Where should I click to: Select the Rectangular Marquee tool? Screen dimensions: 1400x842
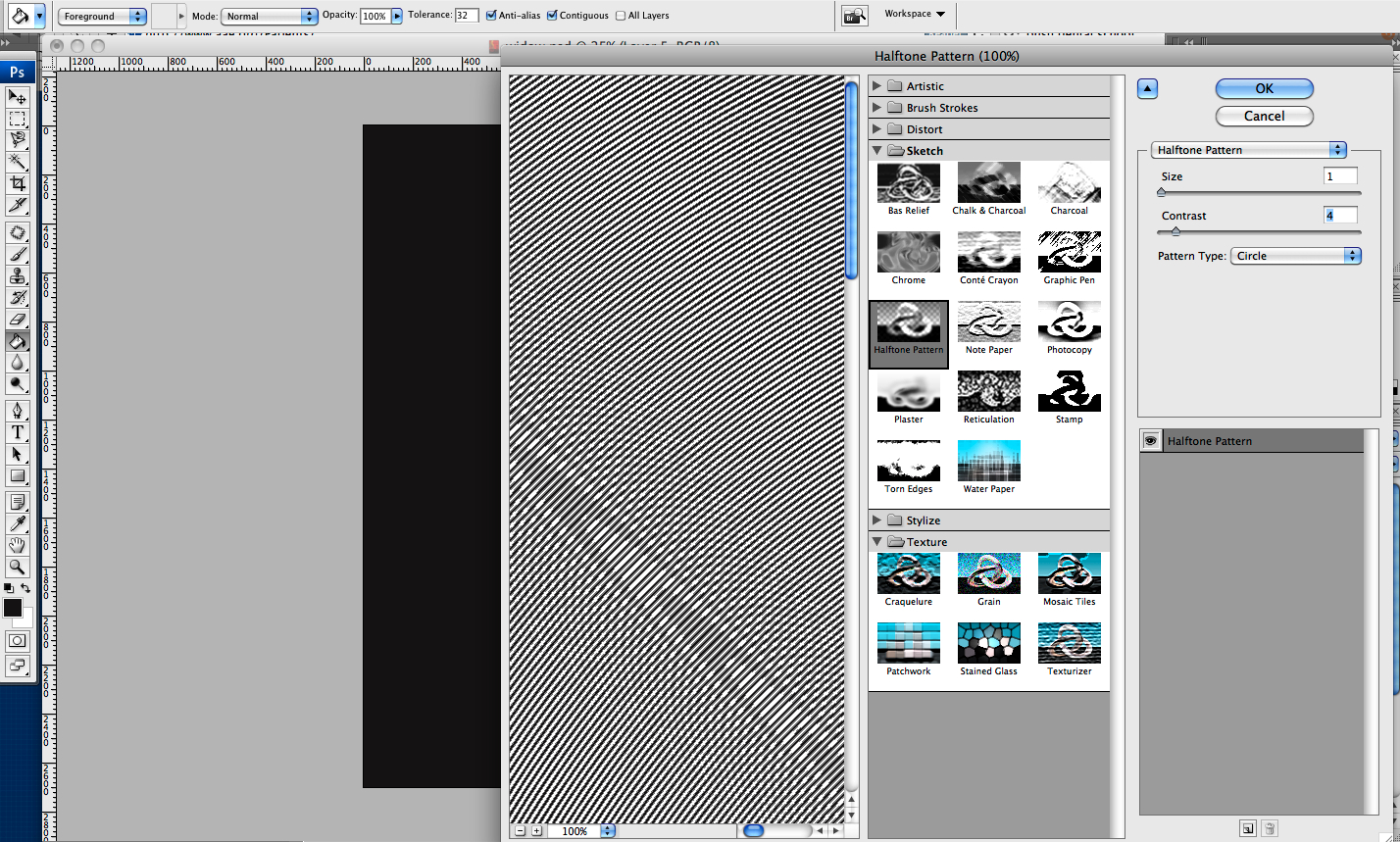18,119
